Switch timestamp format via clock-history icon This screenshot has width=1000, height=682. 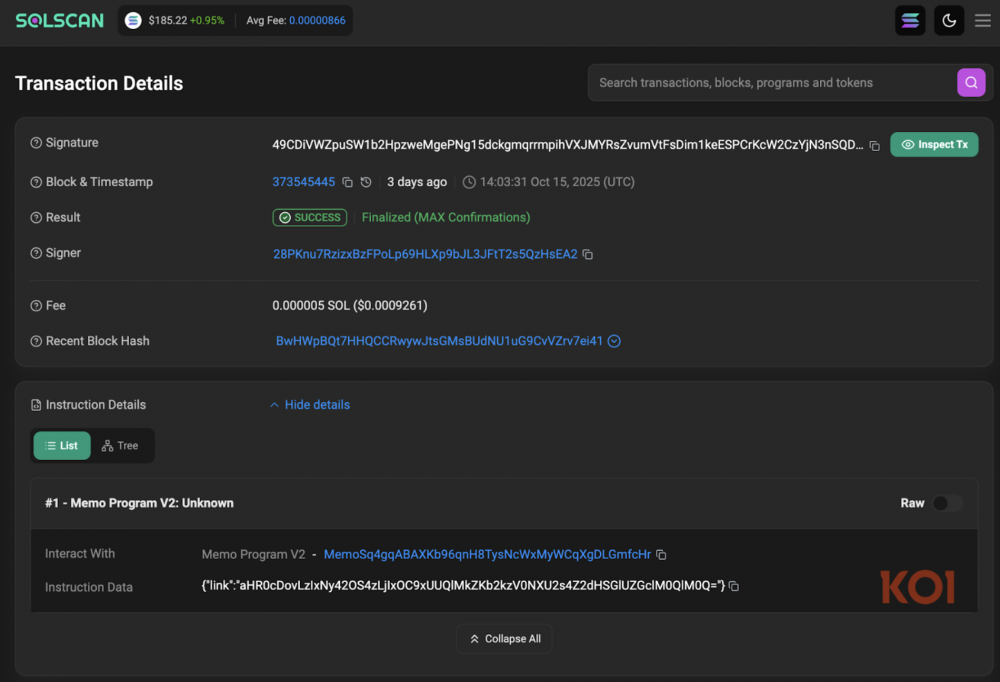point(366,183)
